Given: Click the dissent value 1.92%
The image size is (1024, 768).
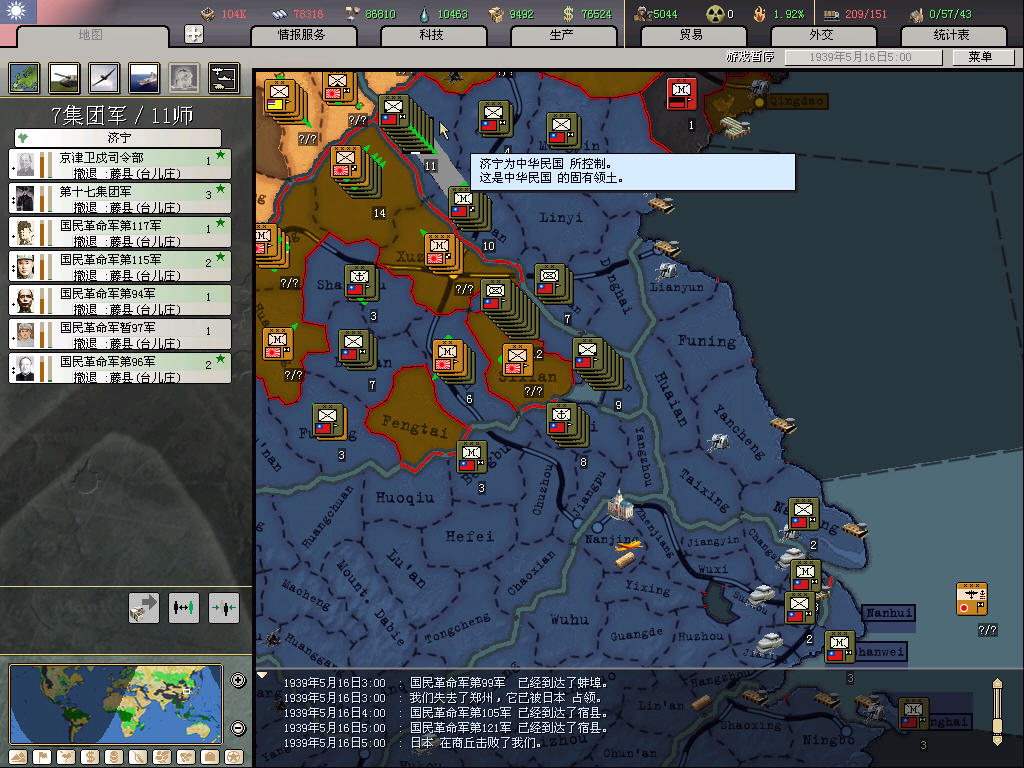Looking at the screenshot, I should coord(789,14).
